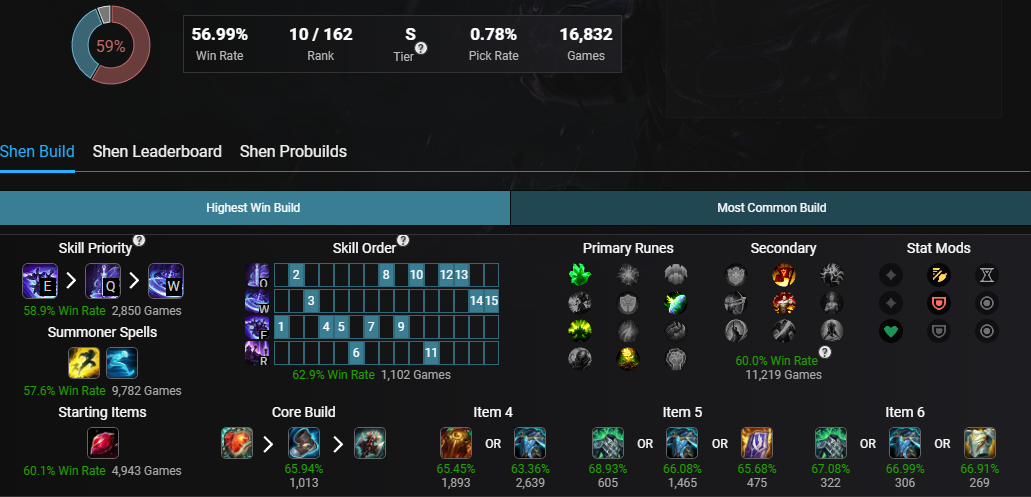Click skill order cell 6 in R row
This screenshot has width=1031, height=497.
(x=356, y=353)
